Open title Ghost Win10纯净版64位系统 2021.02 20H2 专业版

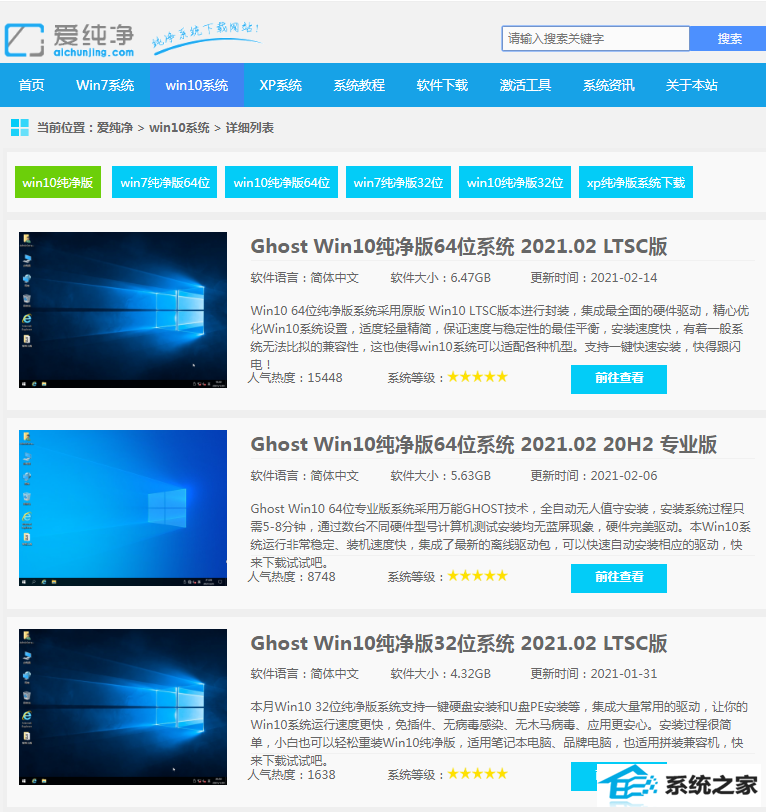(x=484, y=445)
